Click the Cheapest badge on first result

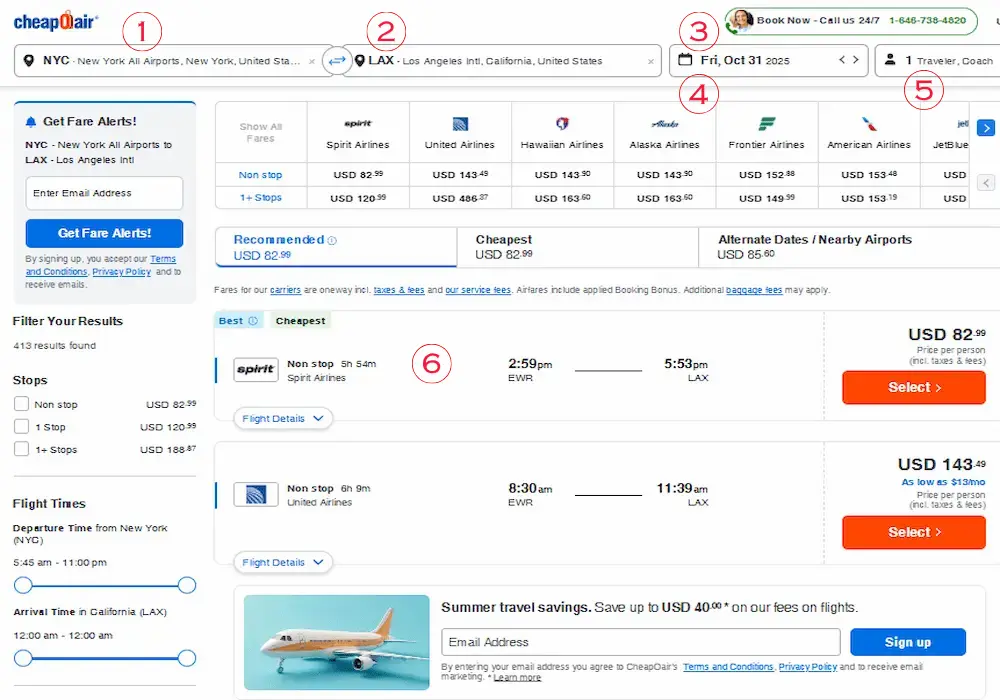[300, 321]
